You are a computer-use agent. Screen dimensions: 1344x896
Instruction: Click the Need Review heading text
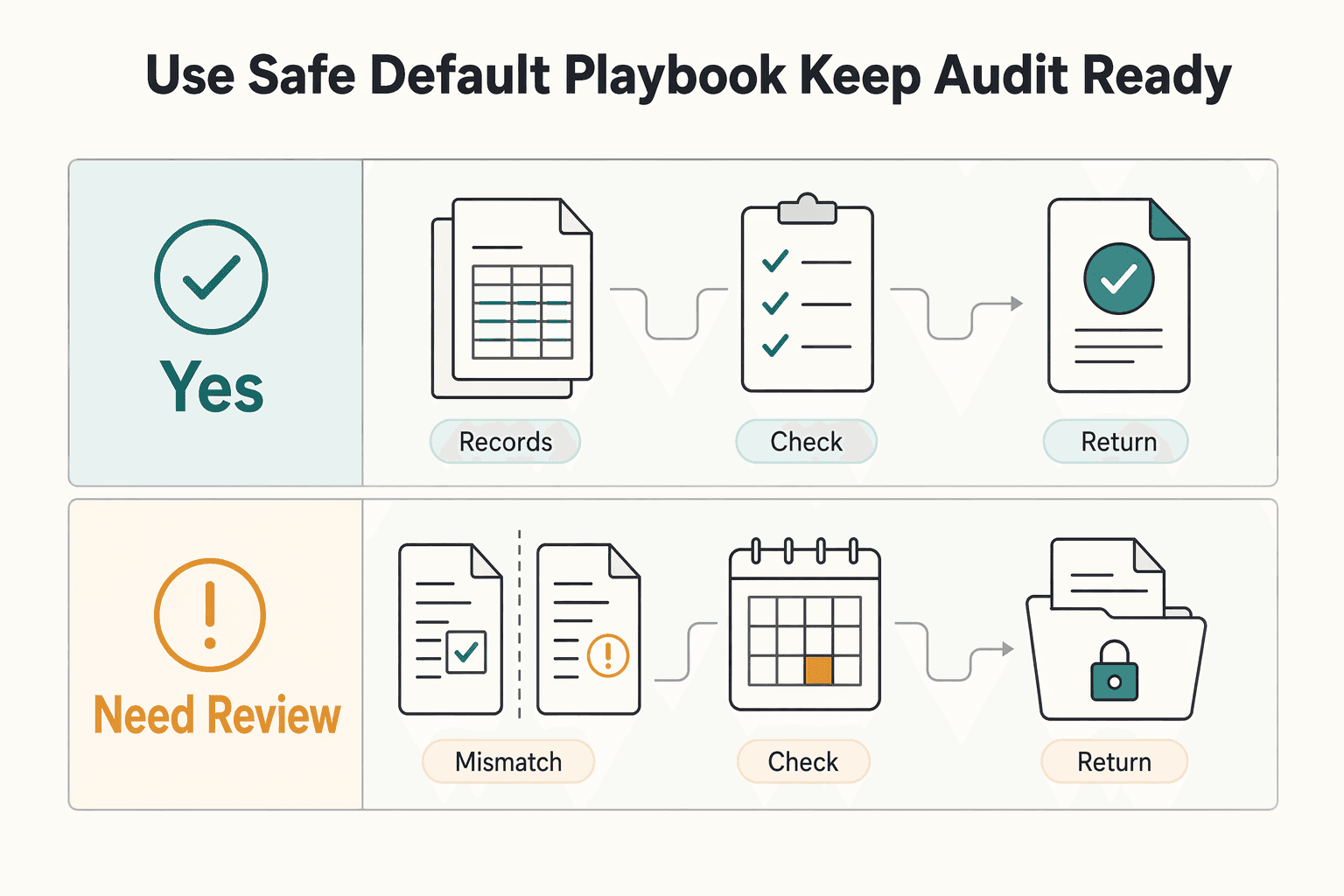point(217,715)
